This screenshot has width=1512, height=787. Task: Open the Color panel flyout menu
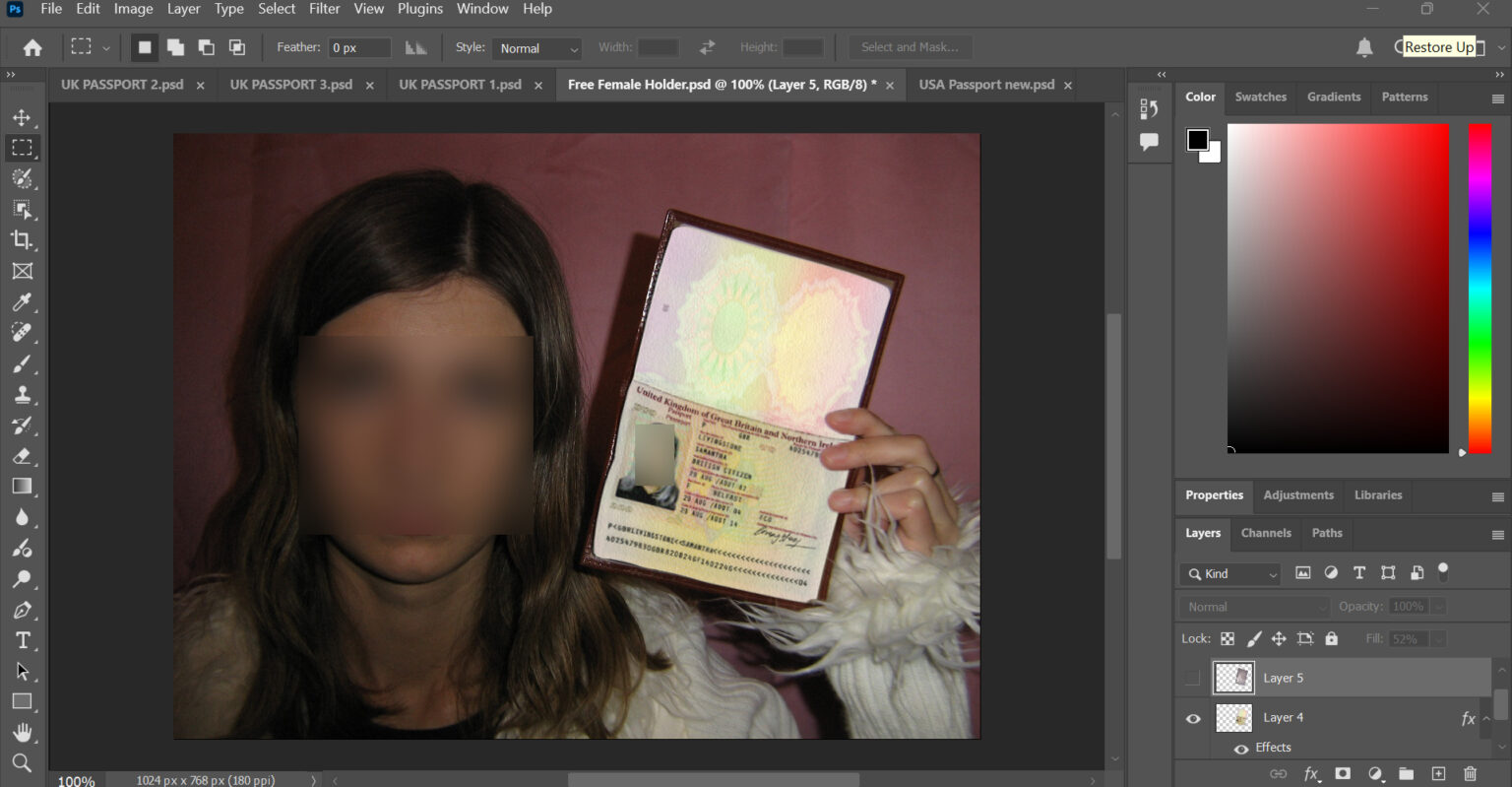point(1497,98)
